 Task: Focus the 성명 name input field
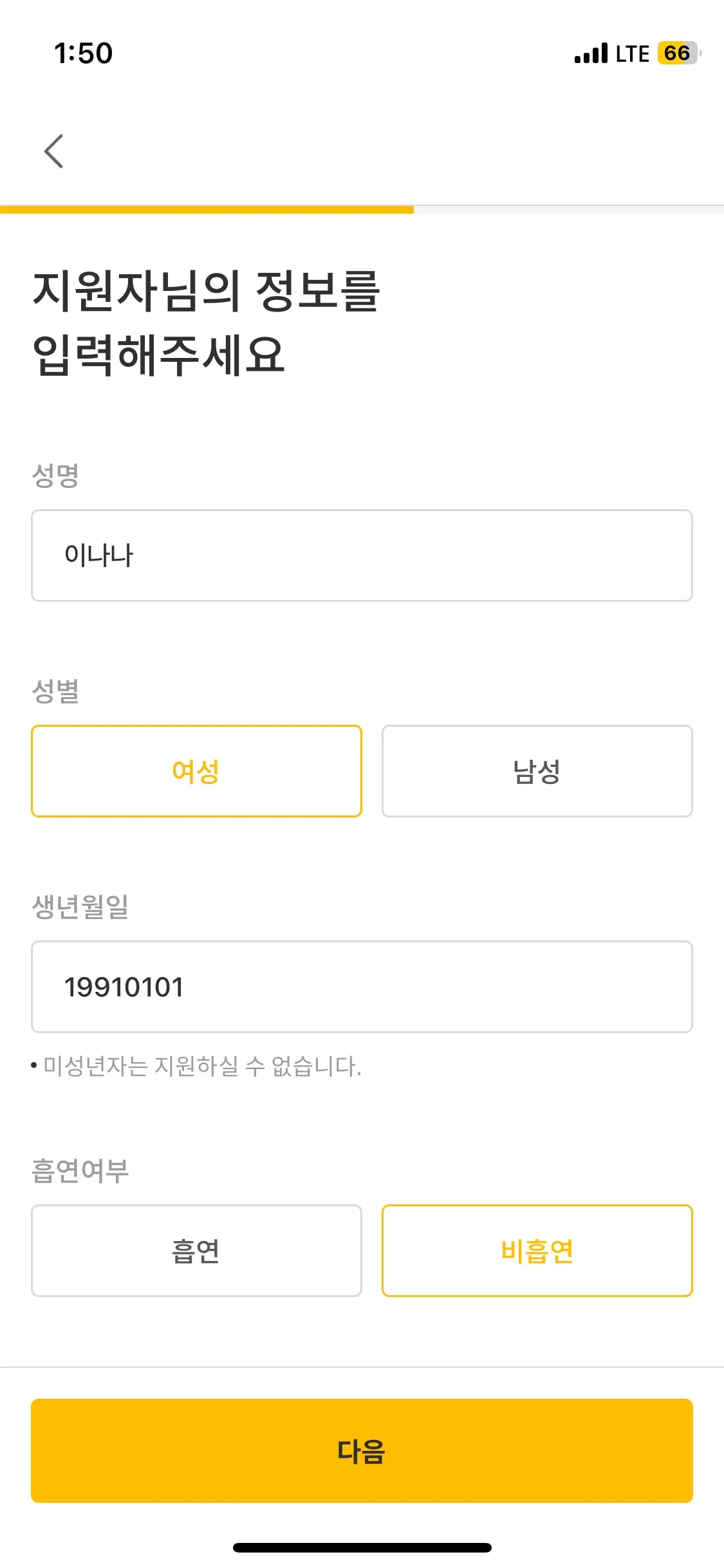click(x=362, y=555)
